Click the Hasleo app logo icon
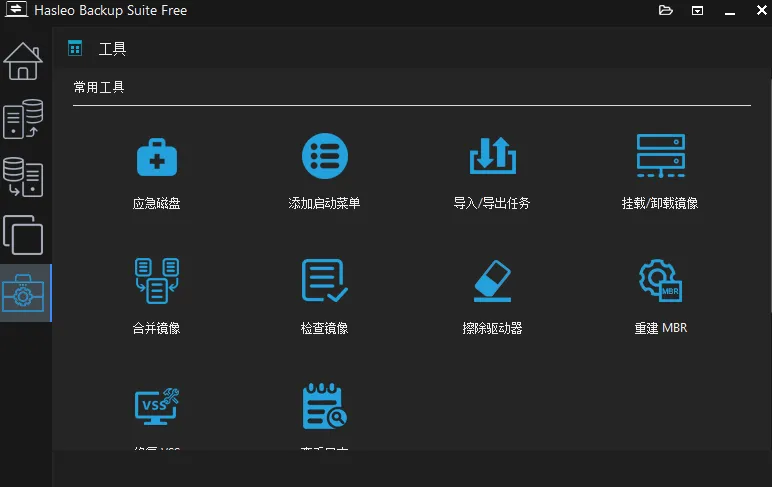Screen dimensions: 772x487 tap(16, 9)
